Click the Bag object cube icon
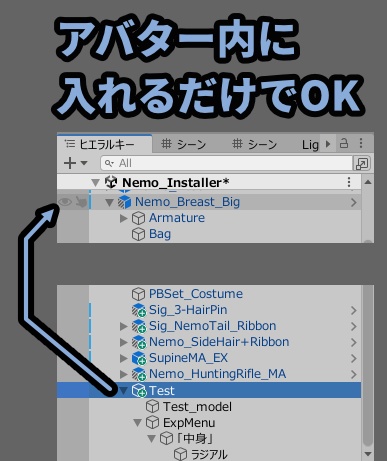The image size is (387, 461). [138, 234]
